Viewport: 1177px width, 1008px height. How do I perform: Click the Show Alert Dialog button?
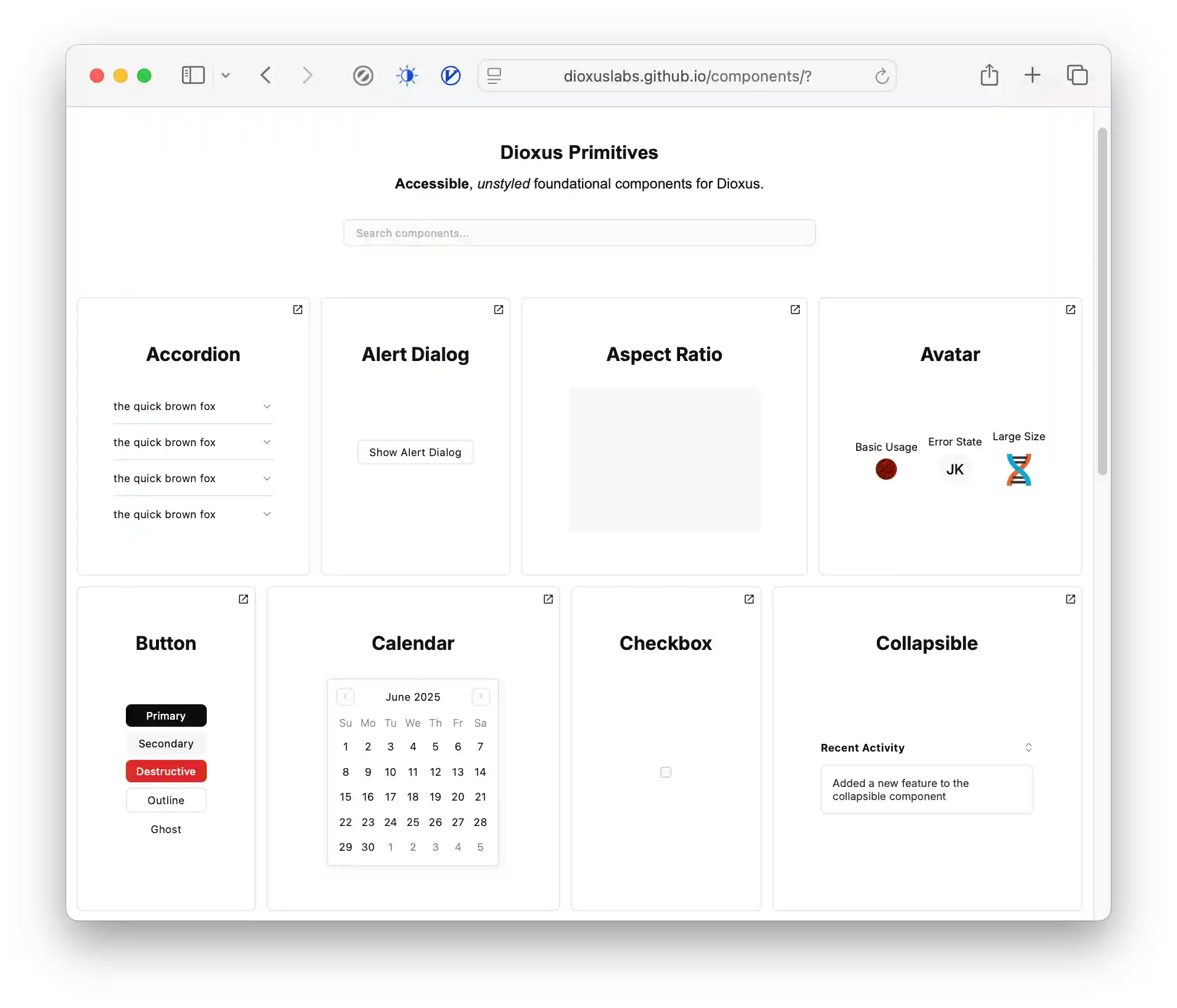pos(415,453)
